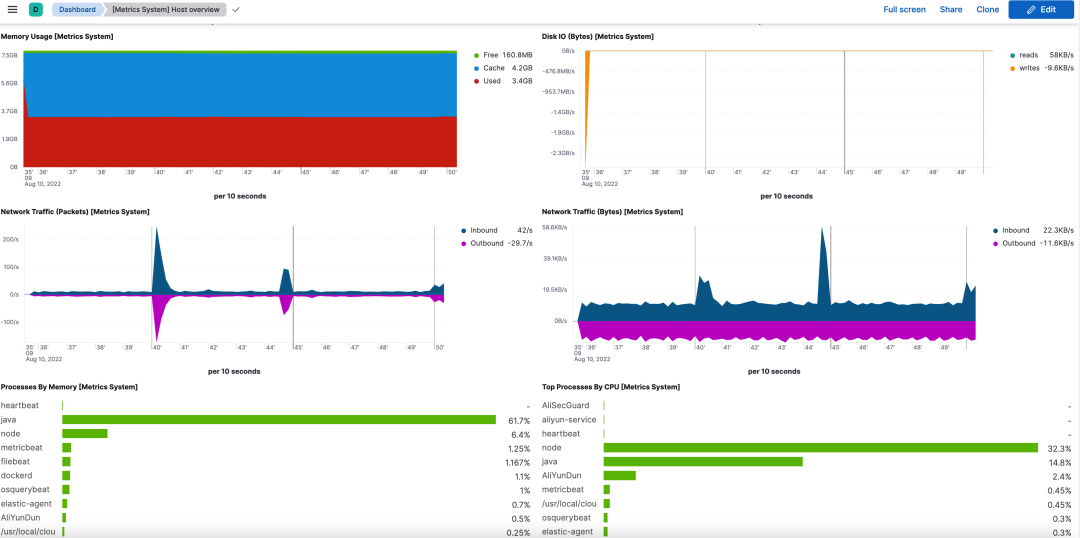Click the Share link
This screenshot has width=1080, height=538.
(x=951, y=10)
